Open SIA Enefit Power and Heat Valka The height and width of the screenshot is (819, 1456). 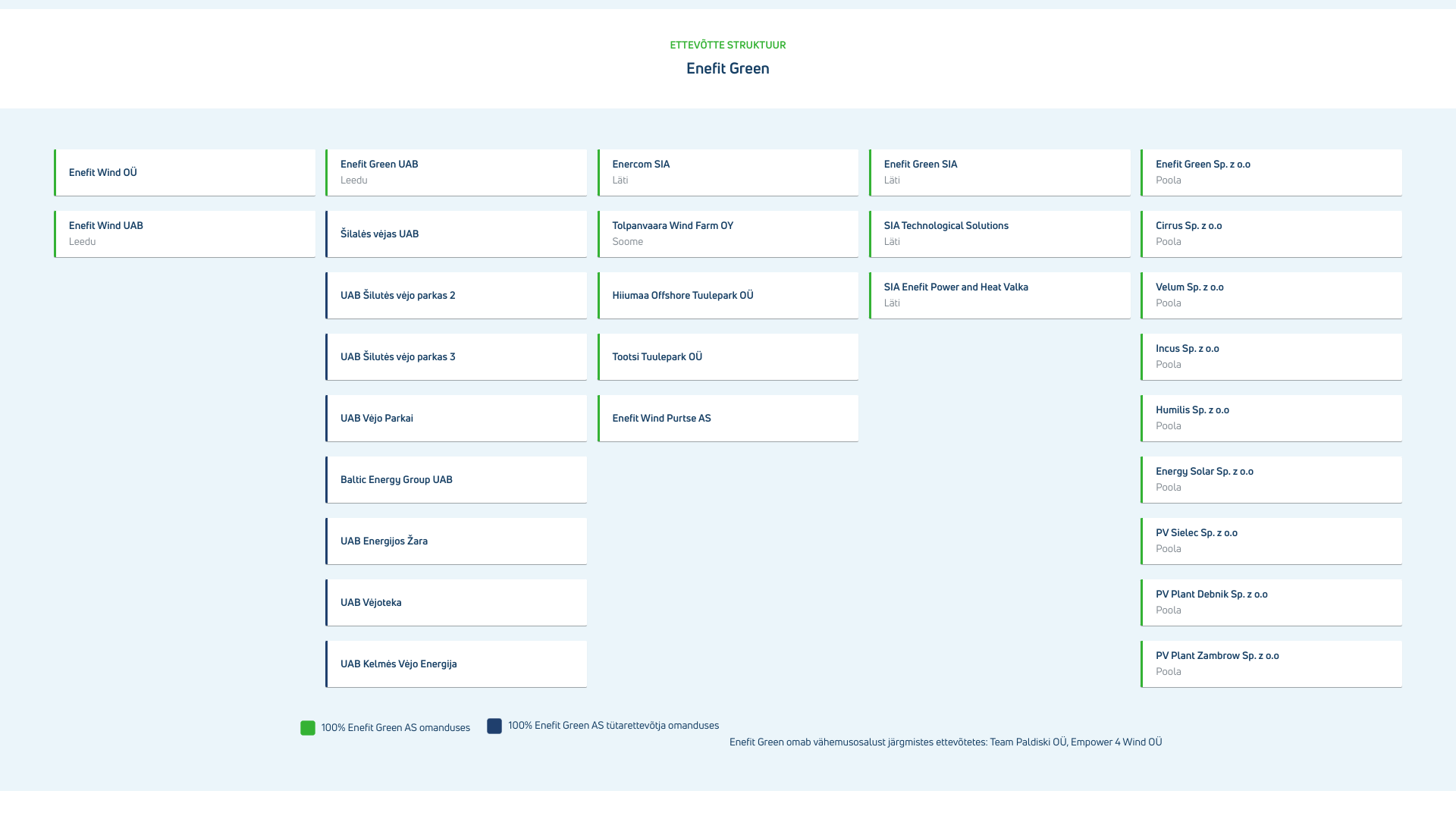pyautogui.click(x=999, y=296)
